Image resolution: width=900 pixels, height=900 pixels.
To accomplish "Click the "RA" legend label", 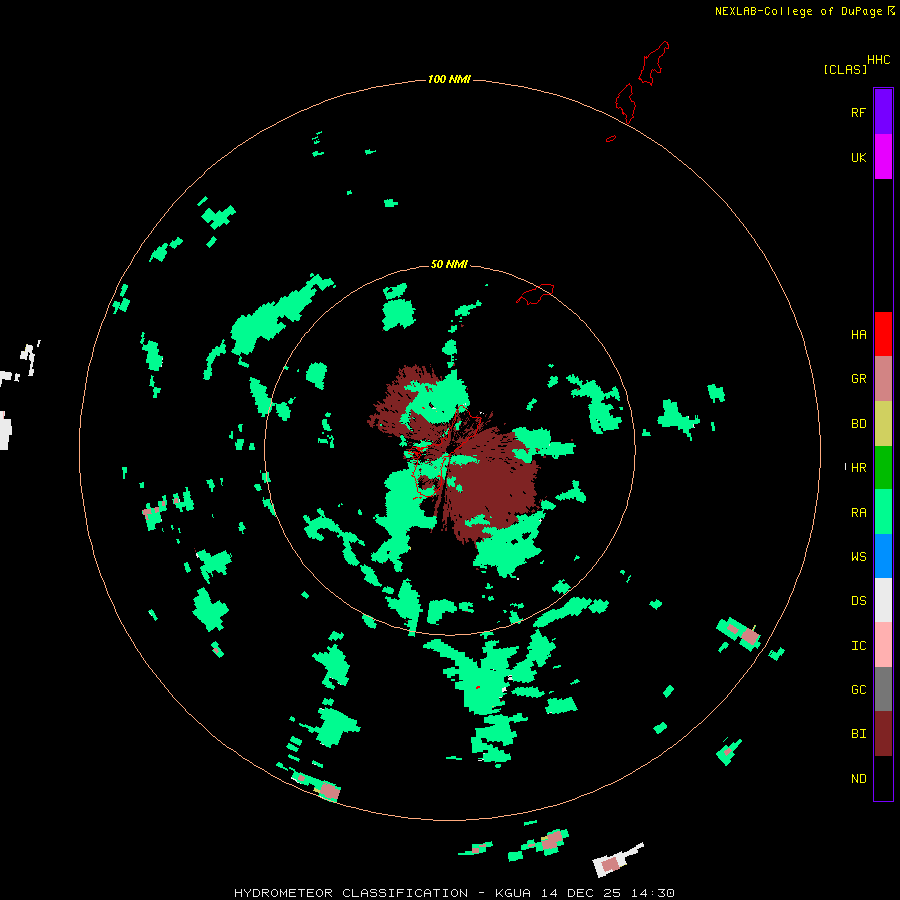I will (859, 513).
